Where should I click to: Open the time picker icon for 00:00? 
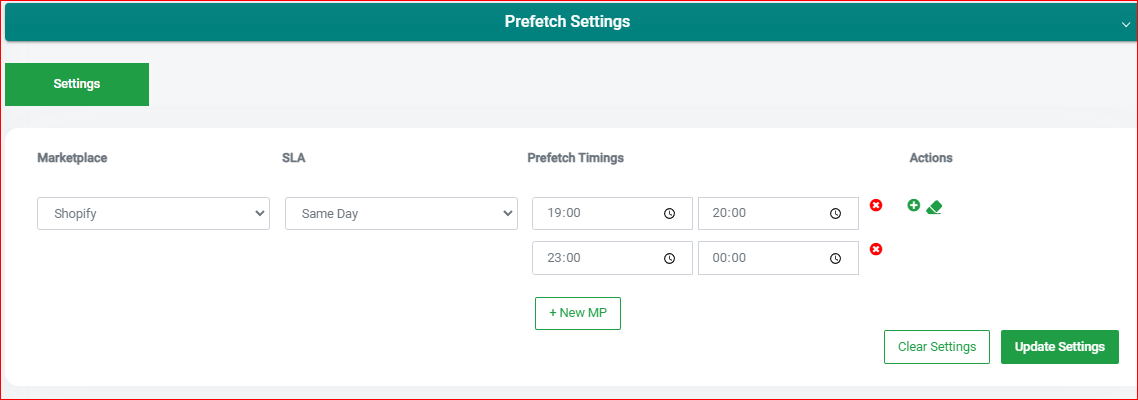(835, 258)
